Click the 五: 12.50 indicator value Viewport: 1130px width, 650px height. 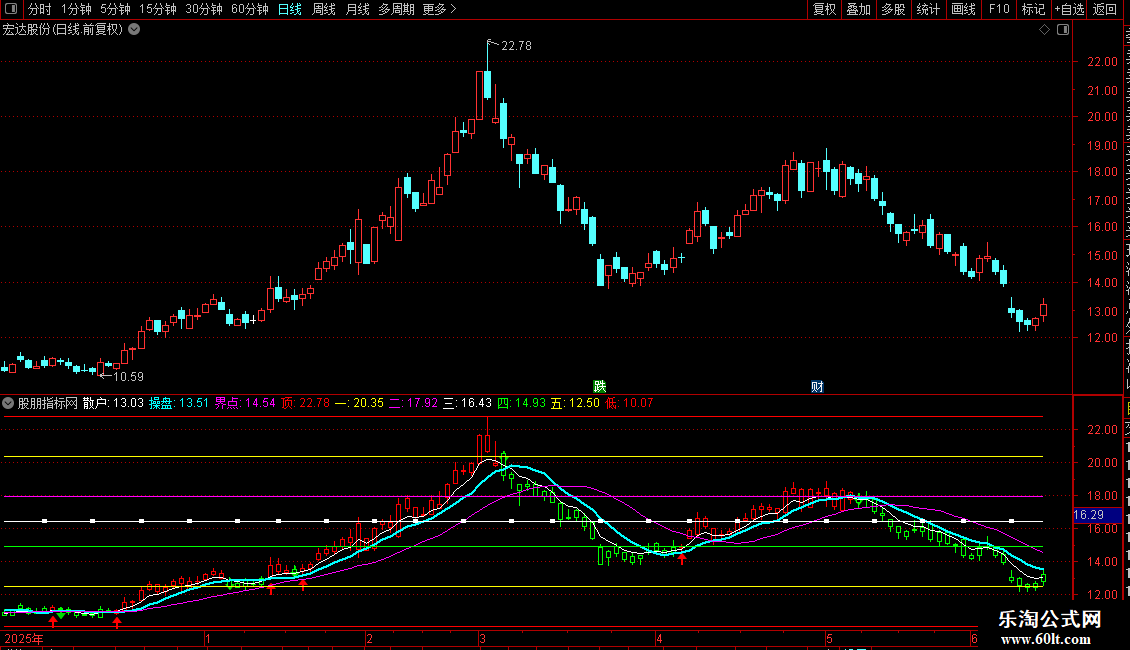pyautogui.click(x=575, y=404)
